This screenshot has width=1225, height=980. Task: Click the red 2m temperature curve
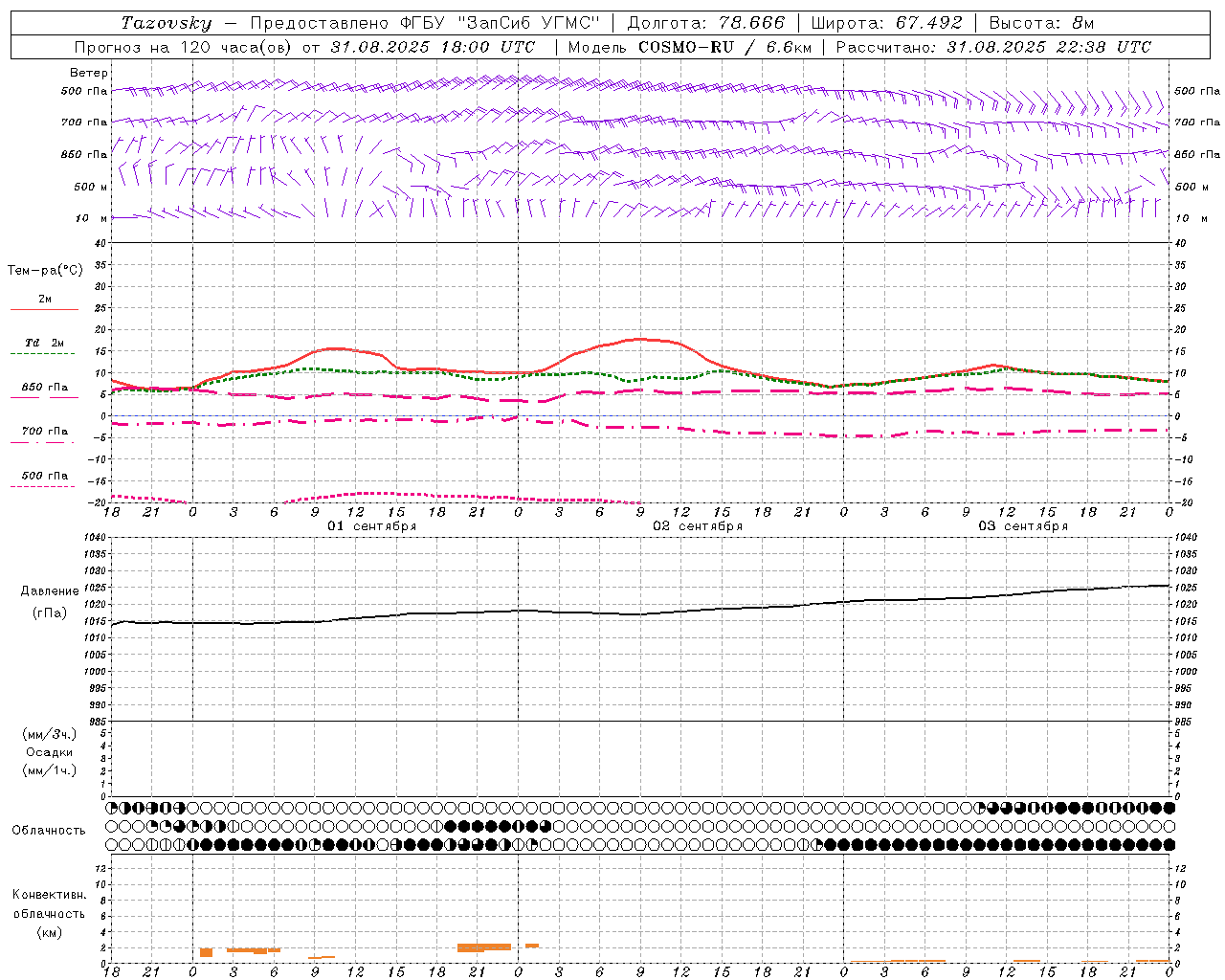point(641,340)
